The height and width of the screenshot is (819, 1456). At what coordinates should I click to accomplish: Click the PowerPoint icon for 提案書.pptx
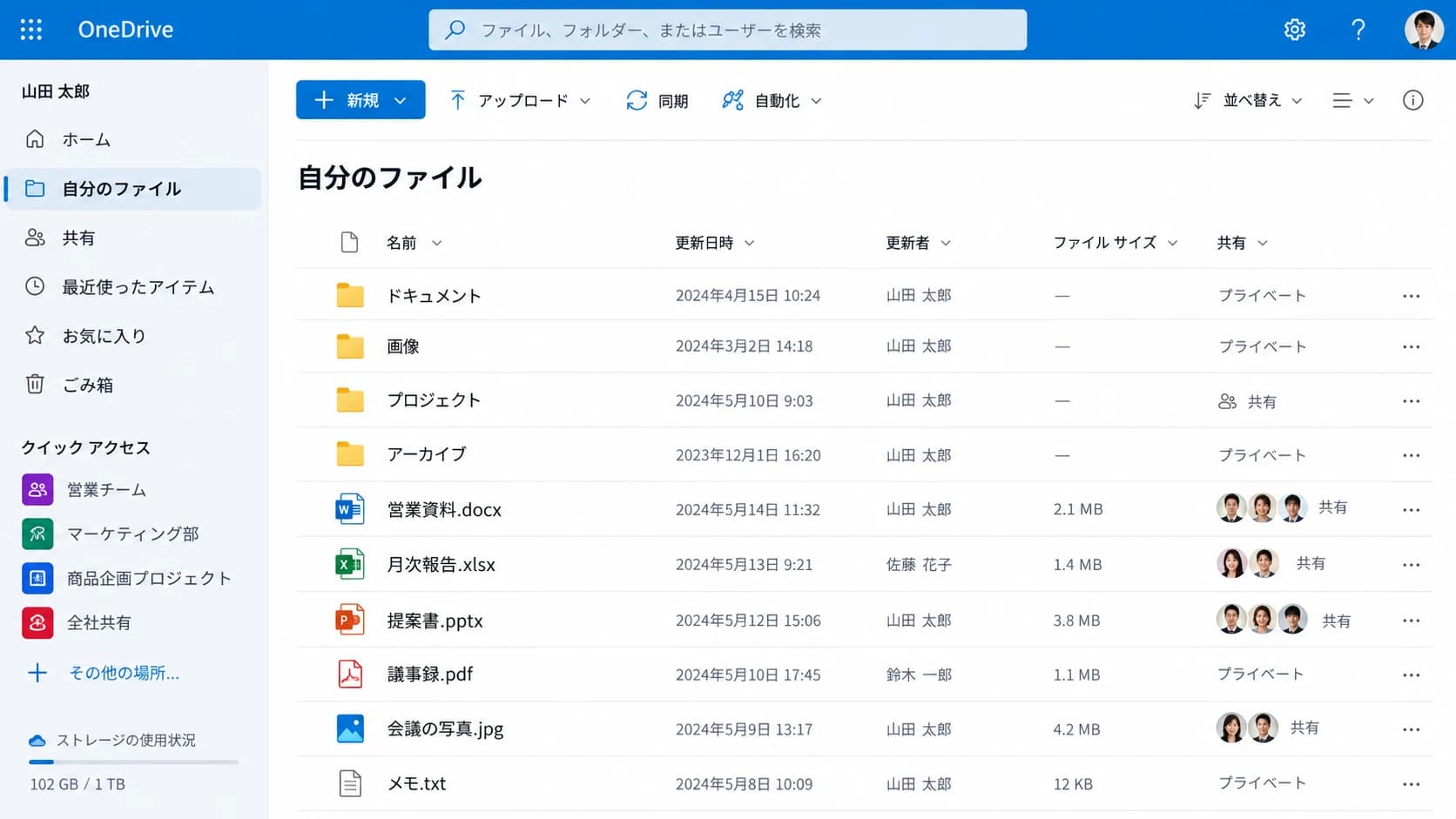click(350, 620)
